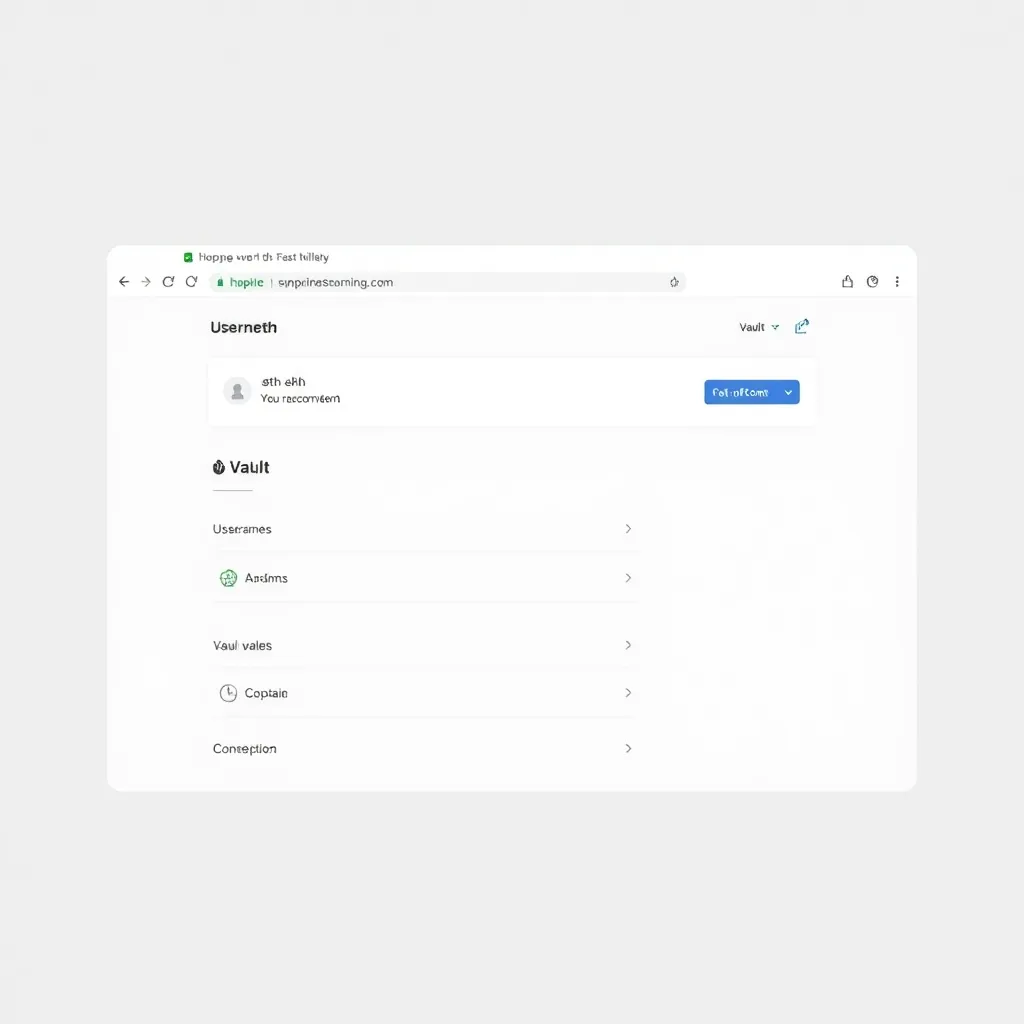Click the green icon beside Aadims
The height and width of the screenshot is (1024, 1024).
point(228,578)
